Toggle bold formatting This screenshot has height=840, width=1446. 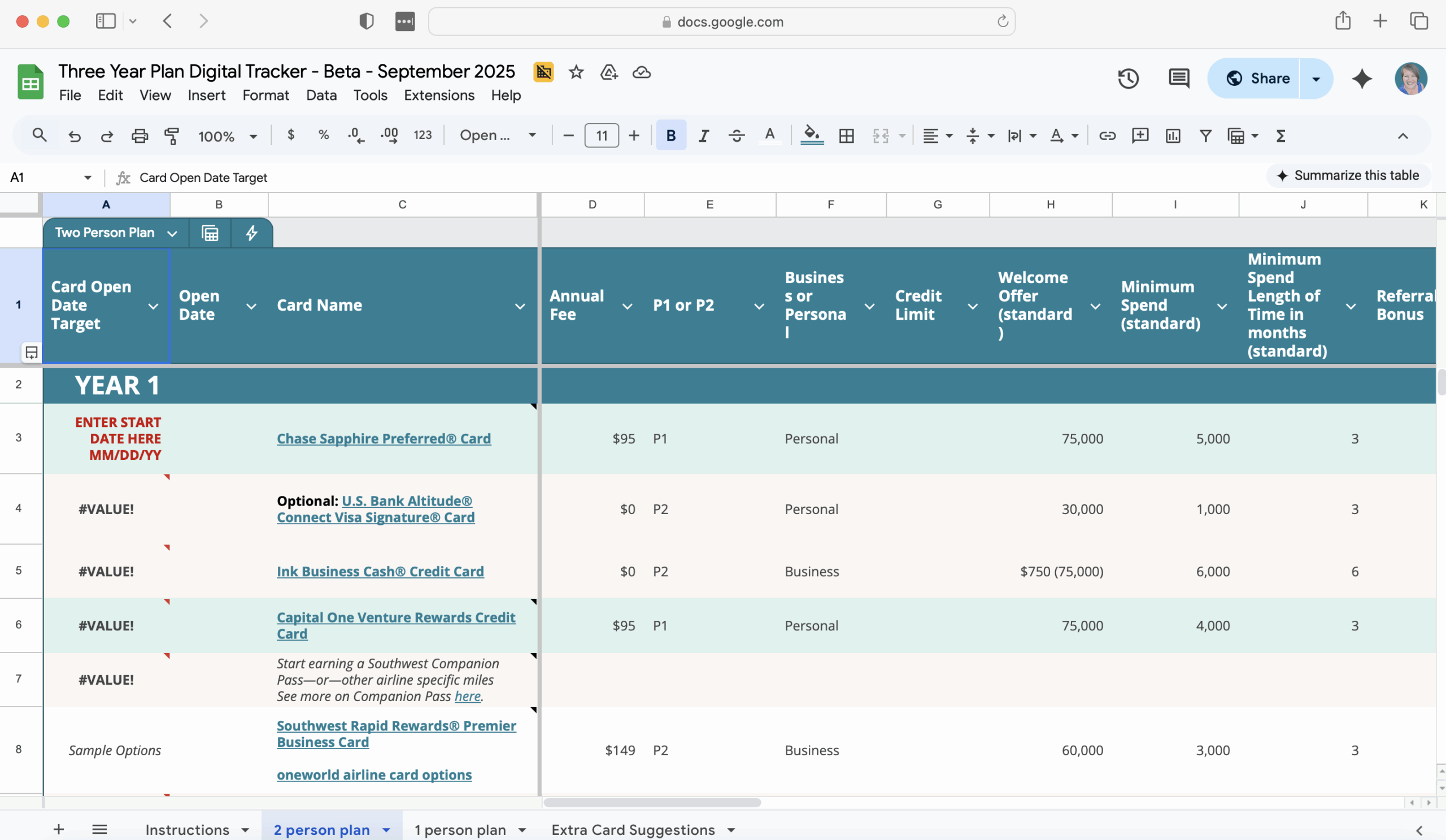(x=671, y=136)
